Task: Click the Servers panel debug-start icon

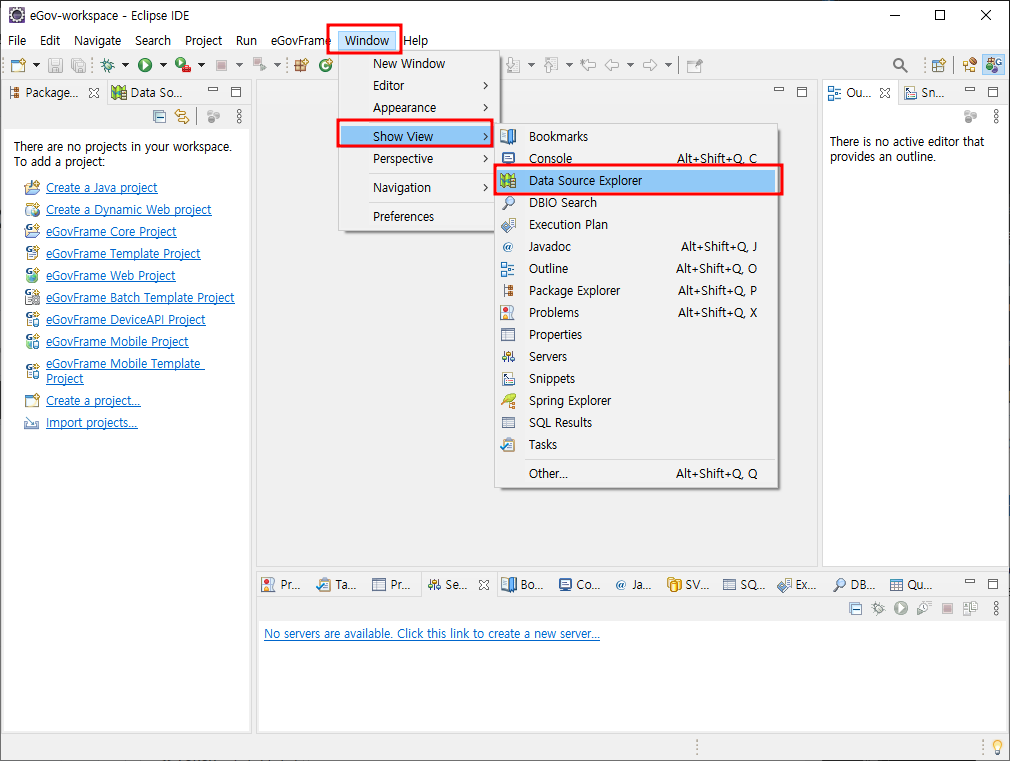Action: coord(878,608)
